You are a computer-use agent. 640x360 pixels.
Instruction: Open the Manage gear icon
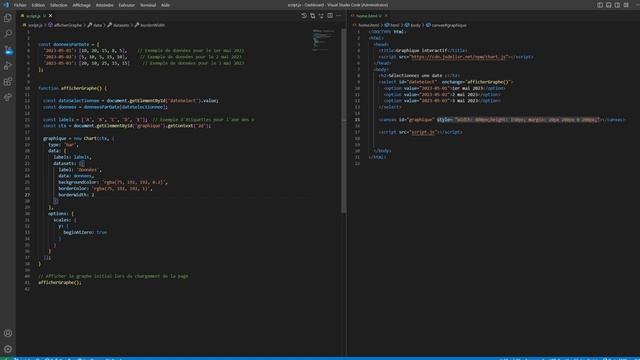coord(8,349)
